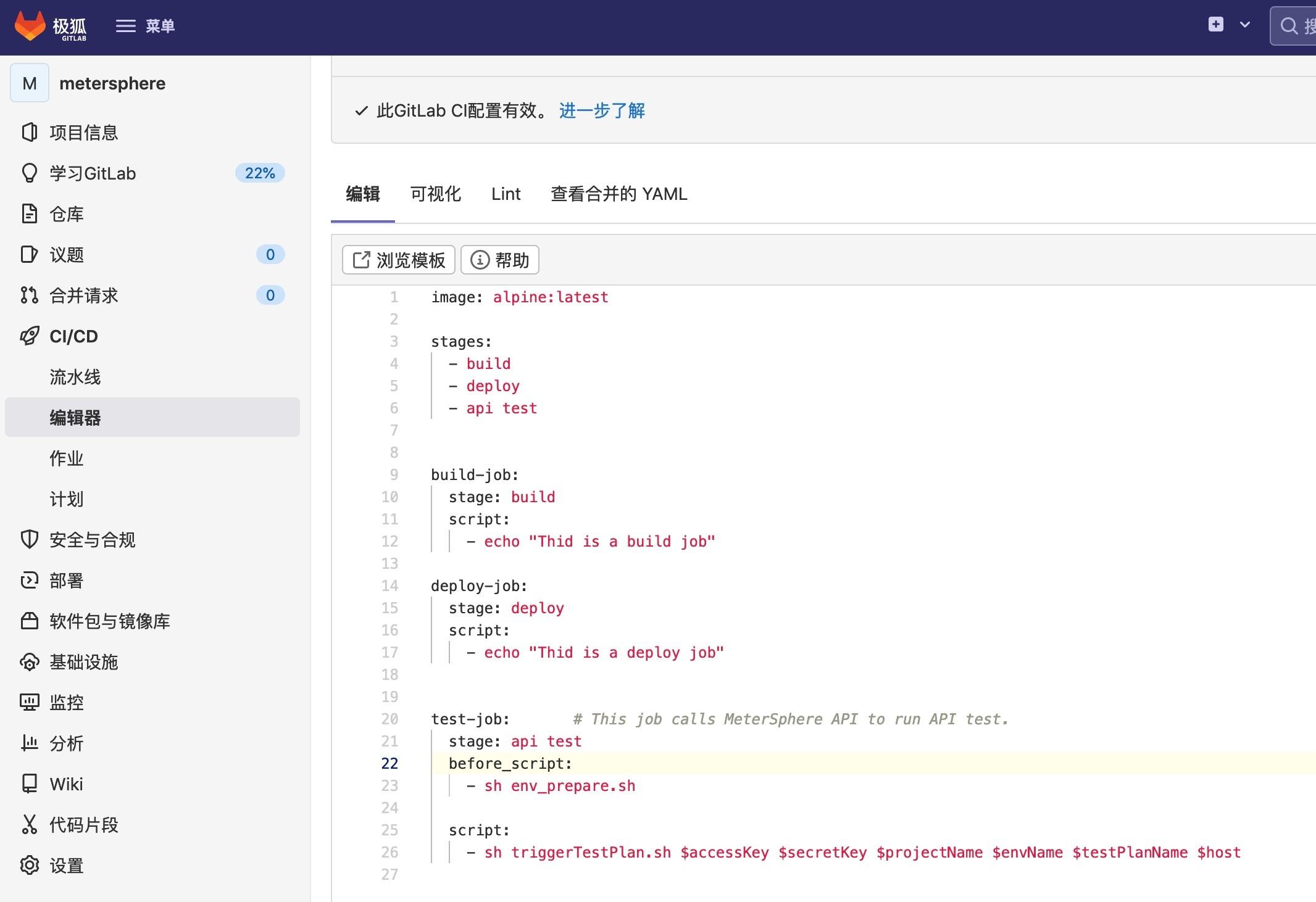Click line 22 in the YAML editor

click(x=510, y=763)
